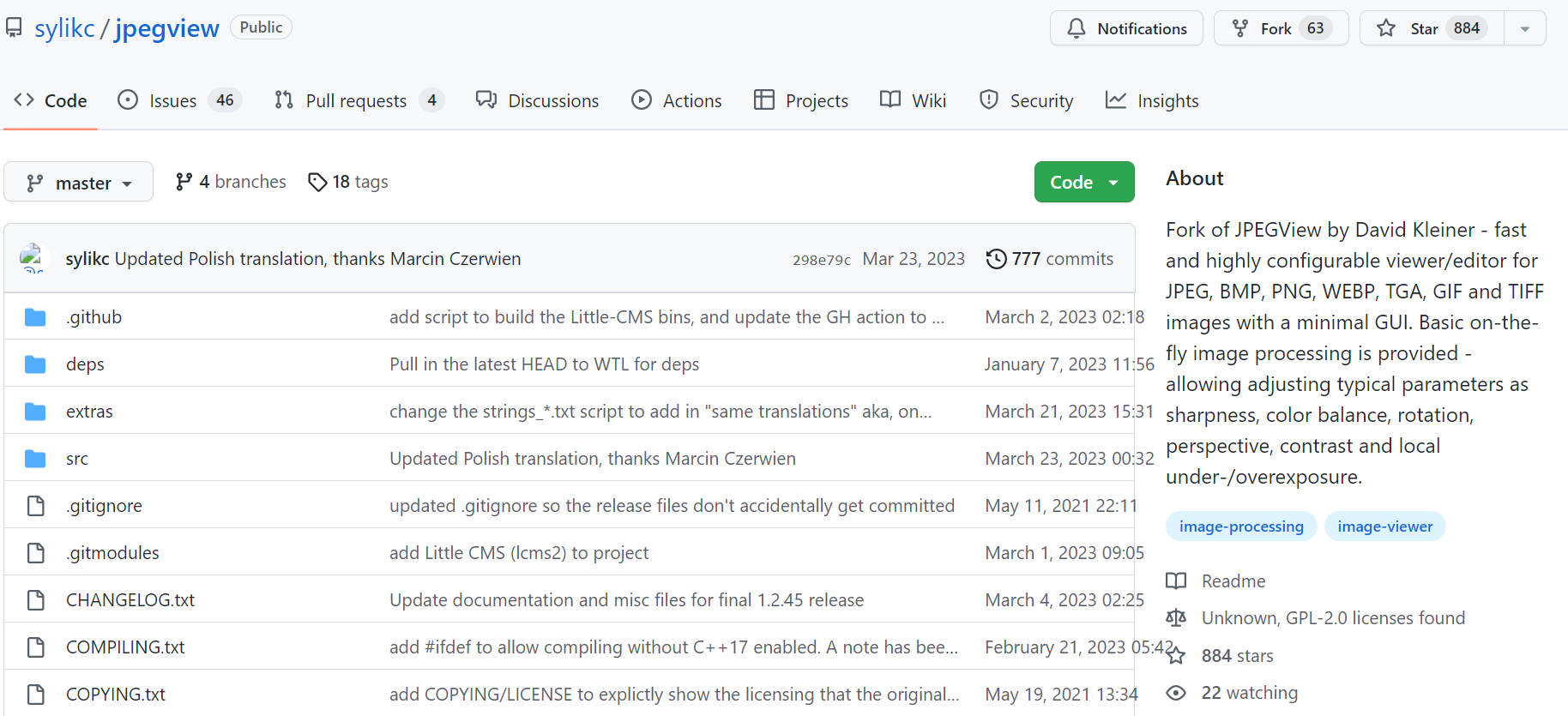Click the commit history clock icon

996,259
